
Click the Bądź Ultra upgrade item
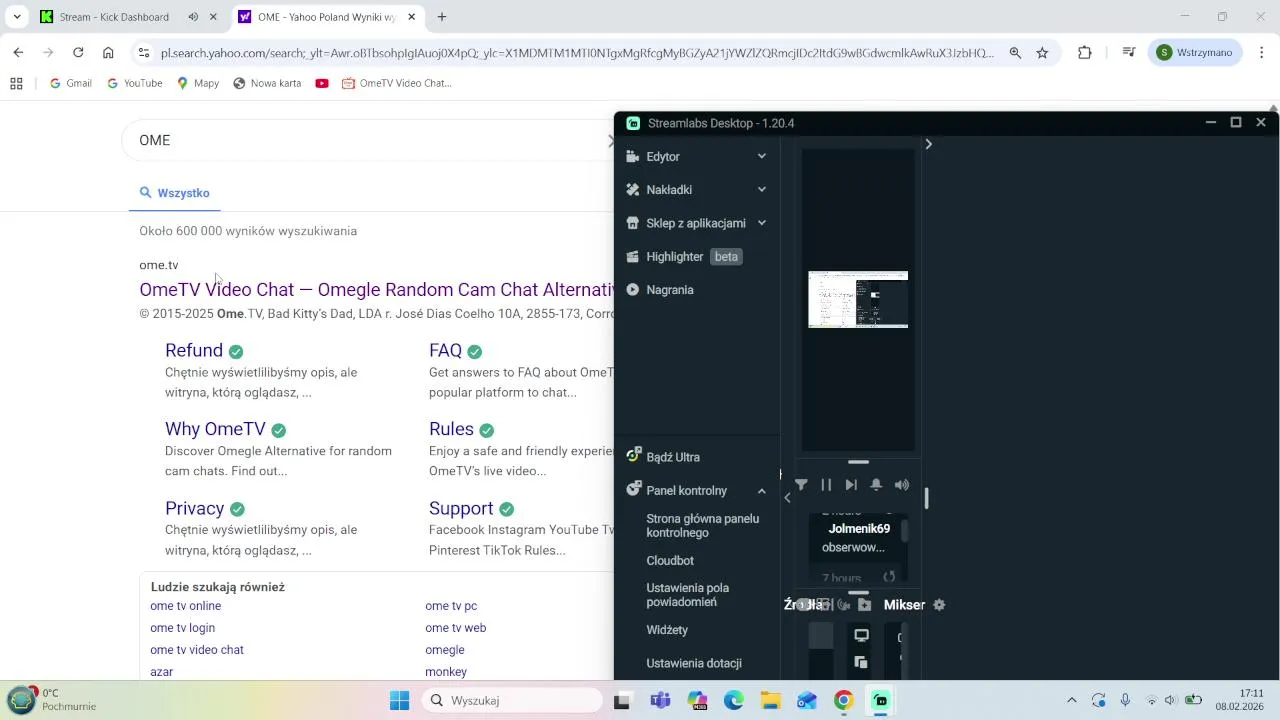point(663,457)
